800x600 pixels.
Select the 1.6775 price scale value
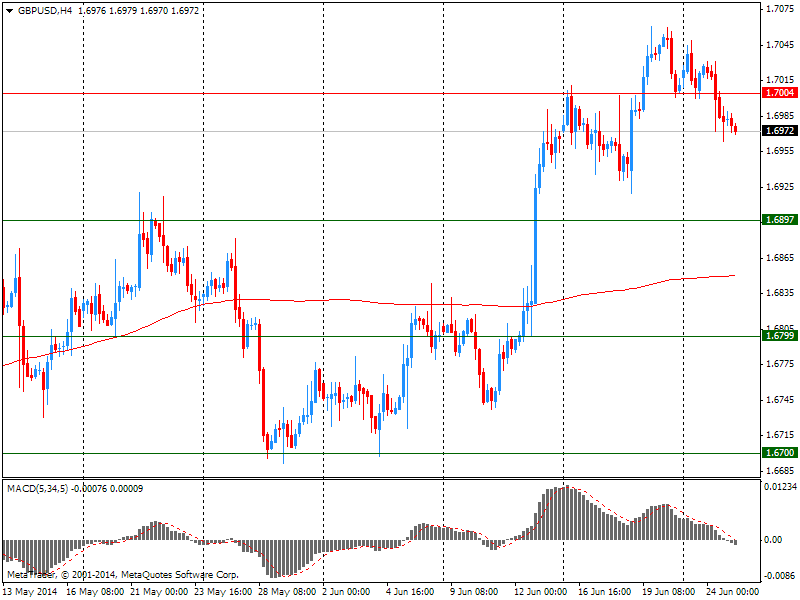point(780,364)
